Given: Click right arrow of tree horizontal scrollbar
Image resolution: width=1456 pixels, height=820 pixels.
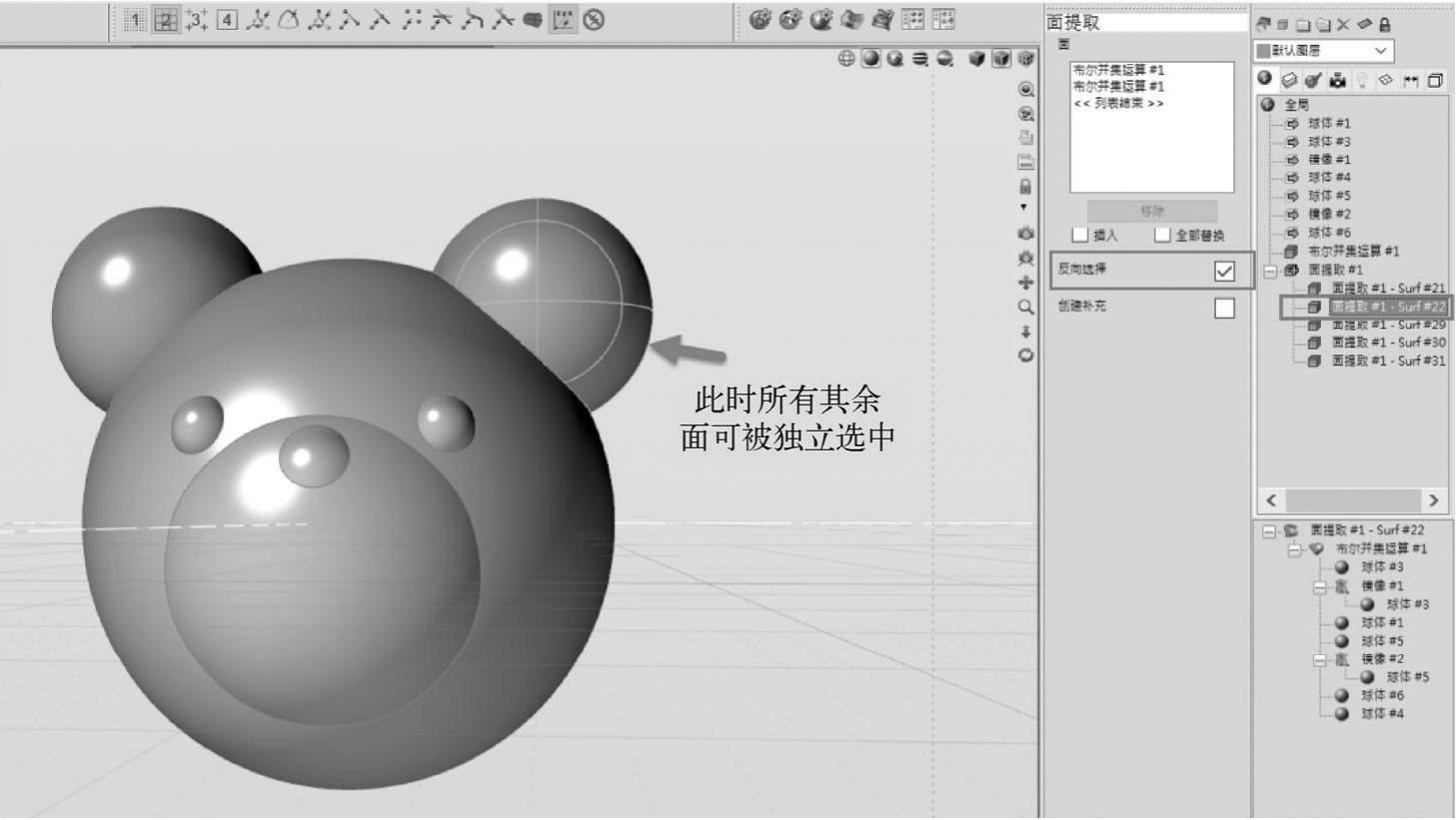Looking at the screenshot, I should click(1434, 500).
